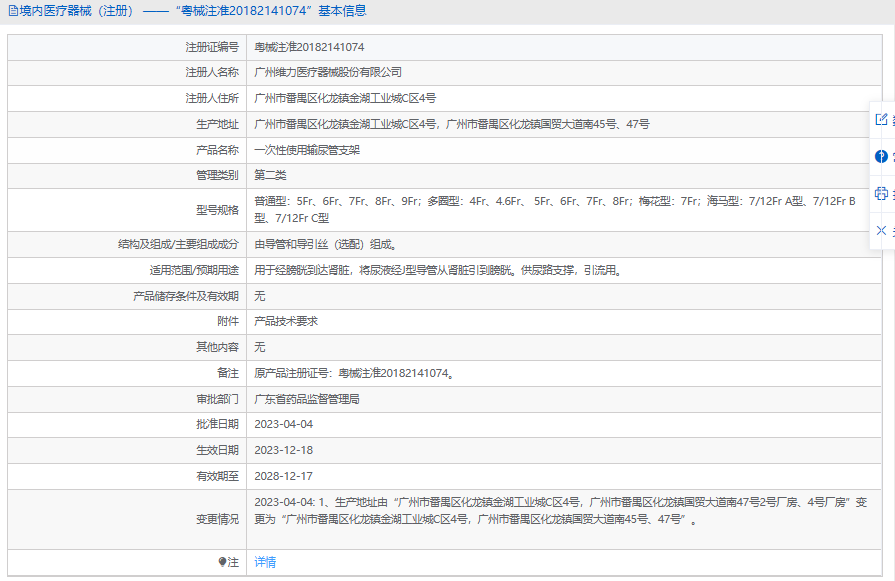Select registrant name 广州维力医疗器械股份有限公司
Viewport: 895px width, 581px height.
(328, 72)
